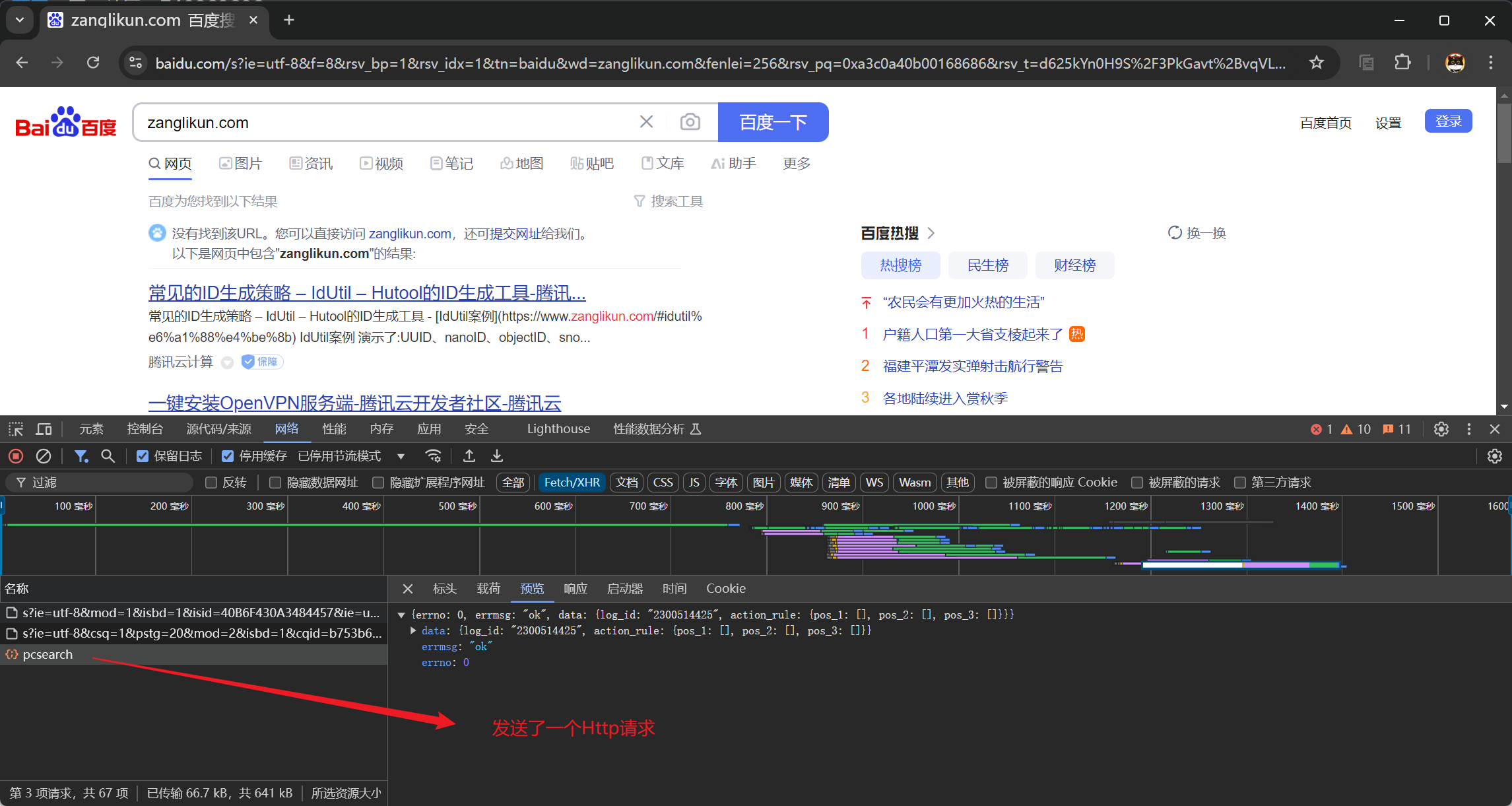Click the 百度一下 search button
This screenshot has width=1512, height=806.
(773, 122)
